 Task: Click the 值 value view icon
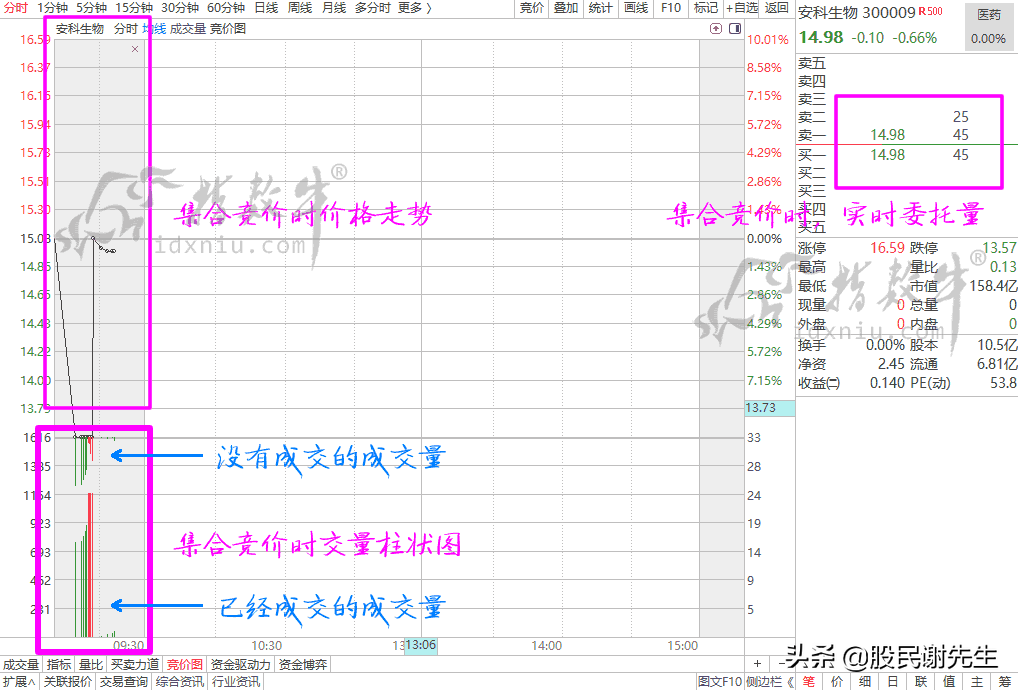pos(949,682)
